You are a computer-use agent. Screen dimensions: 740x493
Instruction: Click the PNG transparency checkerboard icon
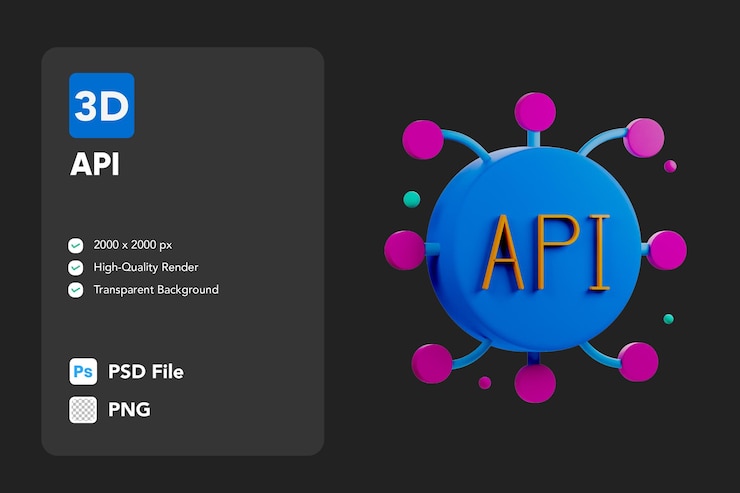[x=83, y=409]
